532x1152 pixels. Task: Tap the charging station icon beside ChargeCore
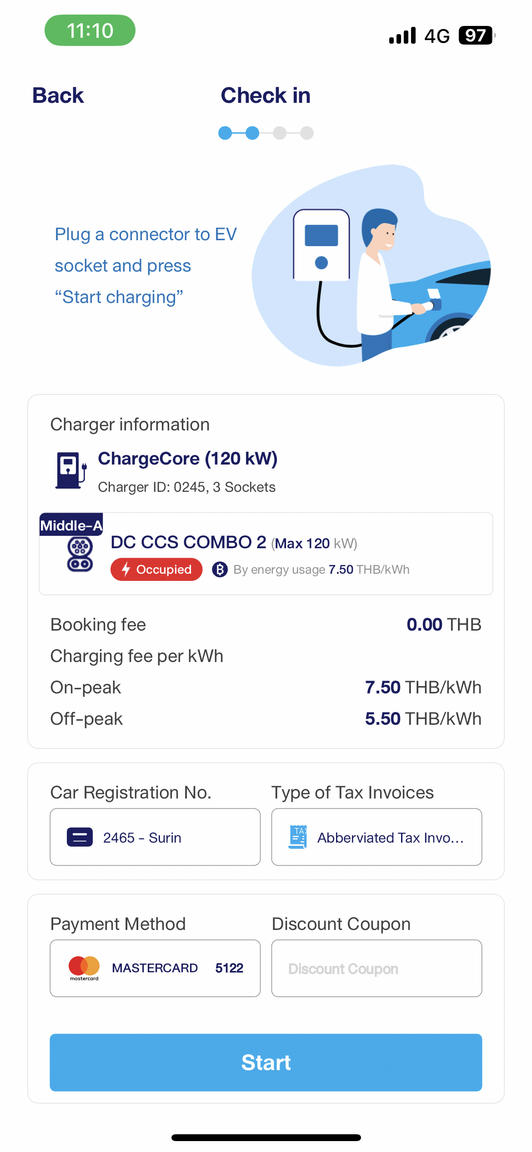71,470
